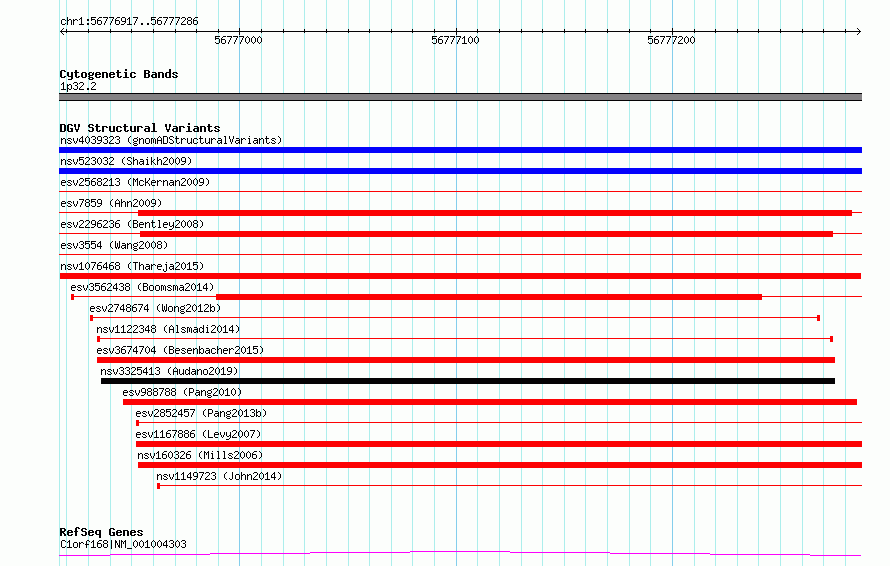Select esv2748674 (Wong2012b) label
The height and width of the screenshot is (566, 890).
[x=155, y=308]
